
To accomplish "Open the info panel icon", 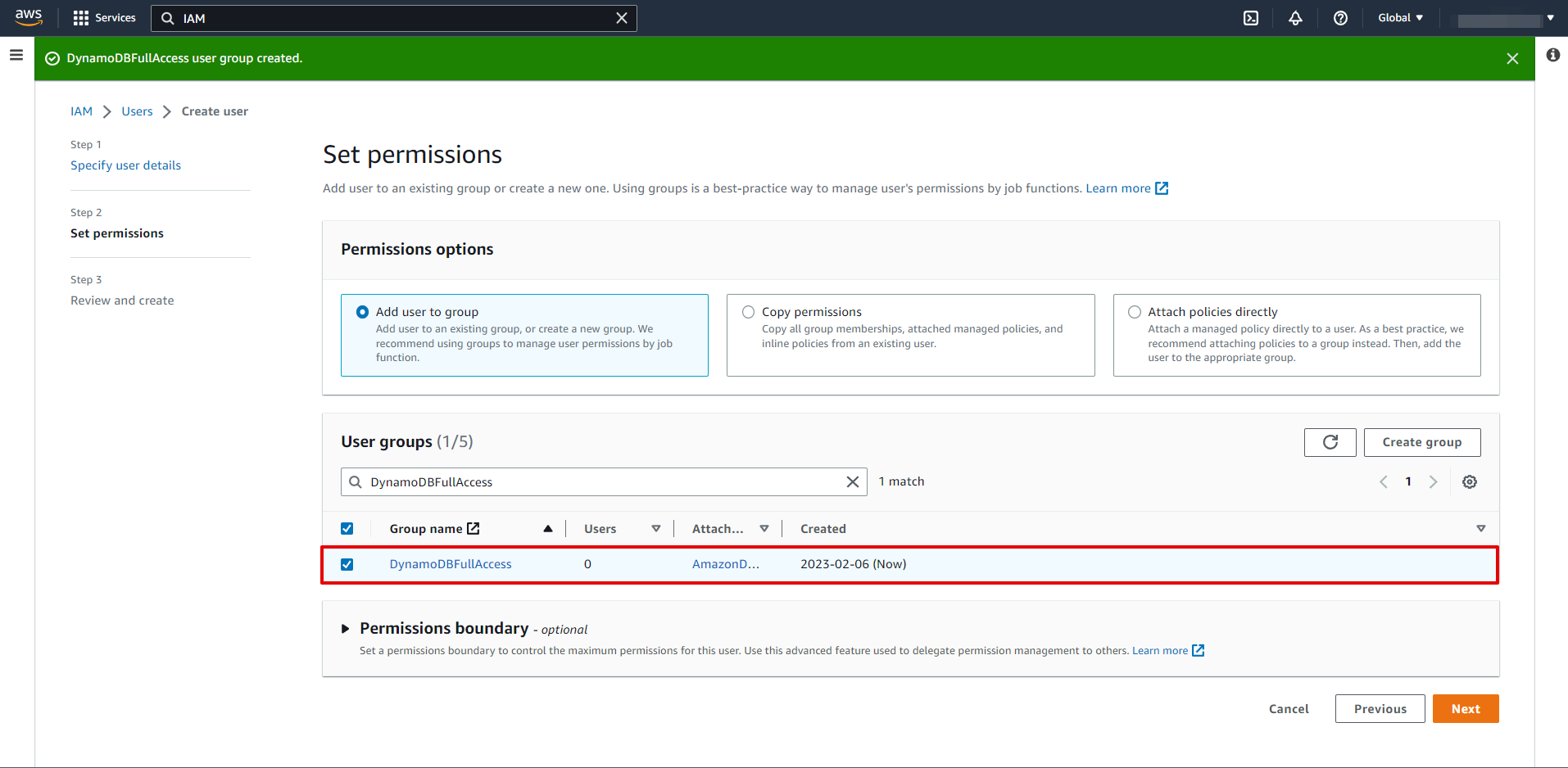I will 1552,55.
